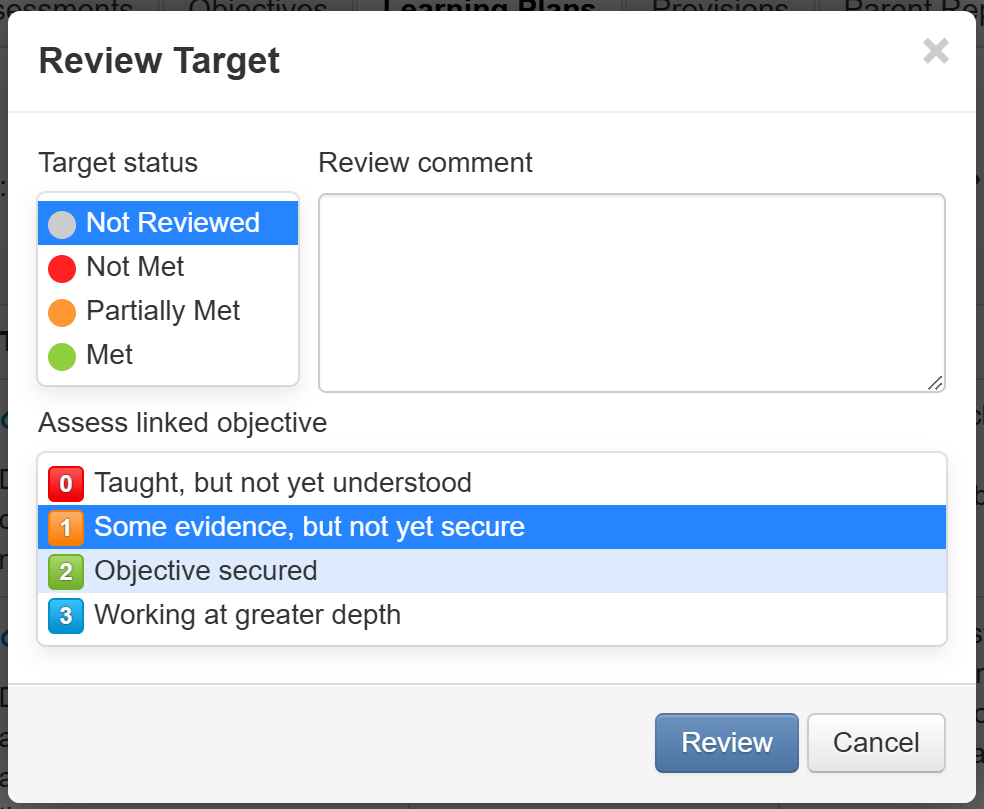Click the orange Partially Met status circle
Screen dimensions: 984x809
pyautogui.click(x=62, y=312)
